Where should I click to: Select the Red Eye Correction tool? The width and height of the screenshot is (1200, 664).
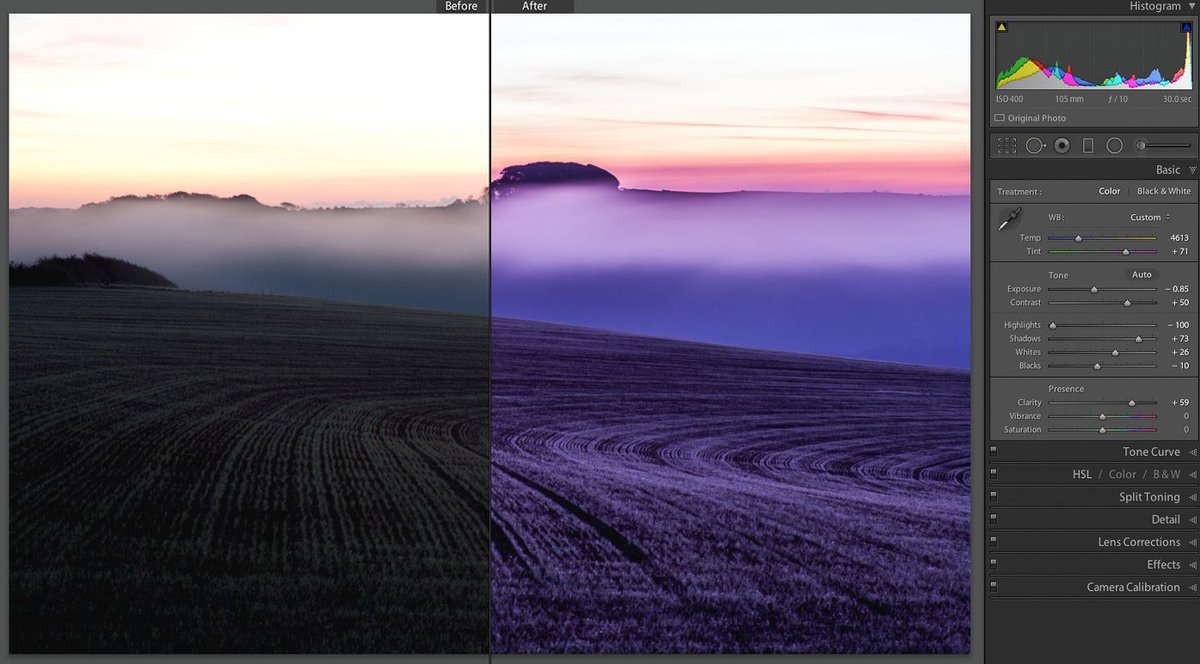click(x=1062, y=146)
